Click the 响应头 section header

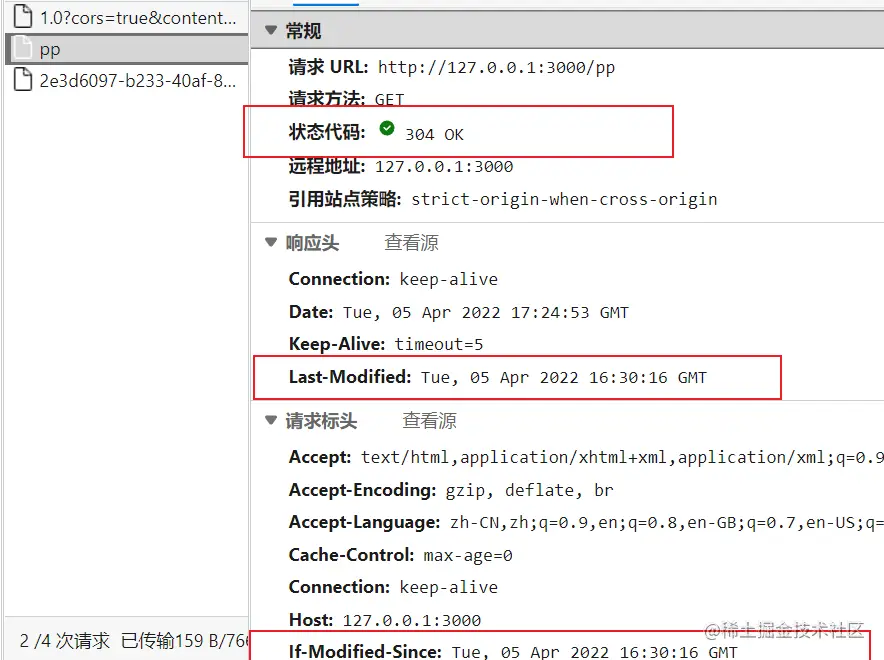point(312,243)
